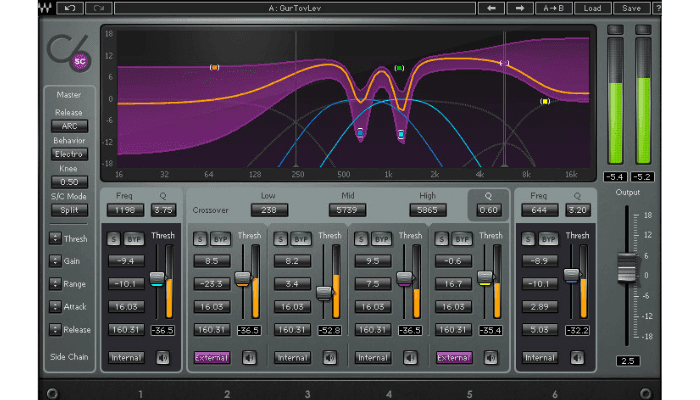
Task: Adjust the master Release stepper arrows
Action: 55,329
